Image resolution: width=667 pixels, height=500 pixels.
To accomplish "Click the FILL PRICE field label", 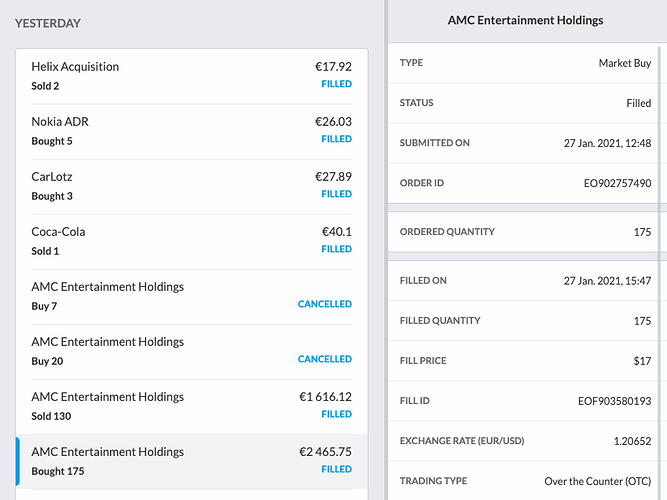I will tap(423, 361).
